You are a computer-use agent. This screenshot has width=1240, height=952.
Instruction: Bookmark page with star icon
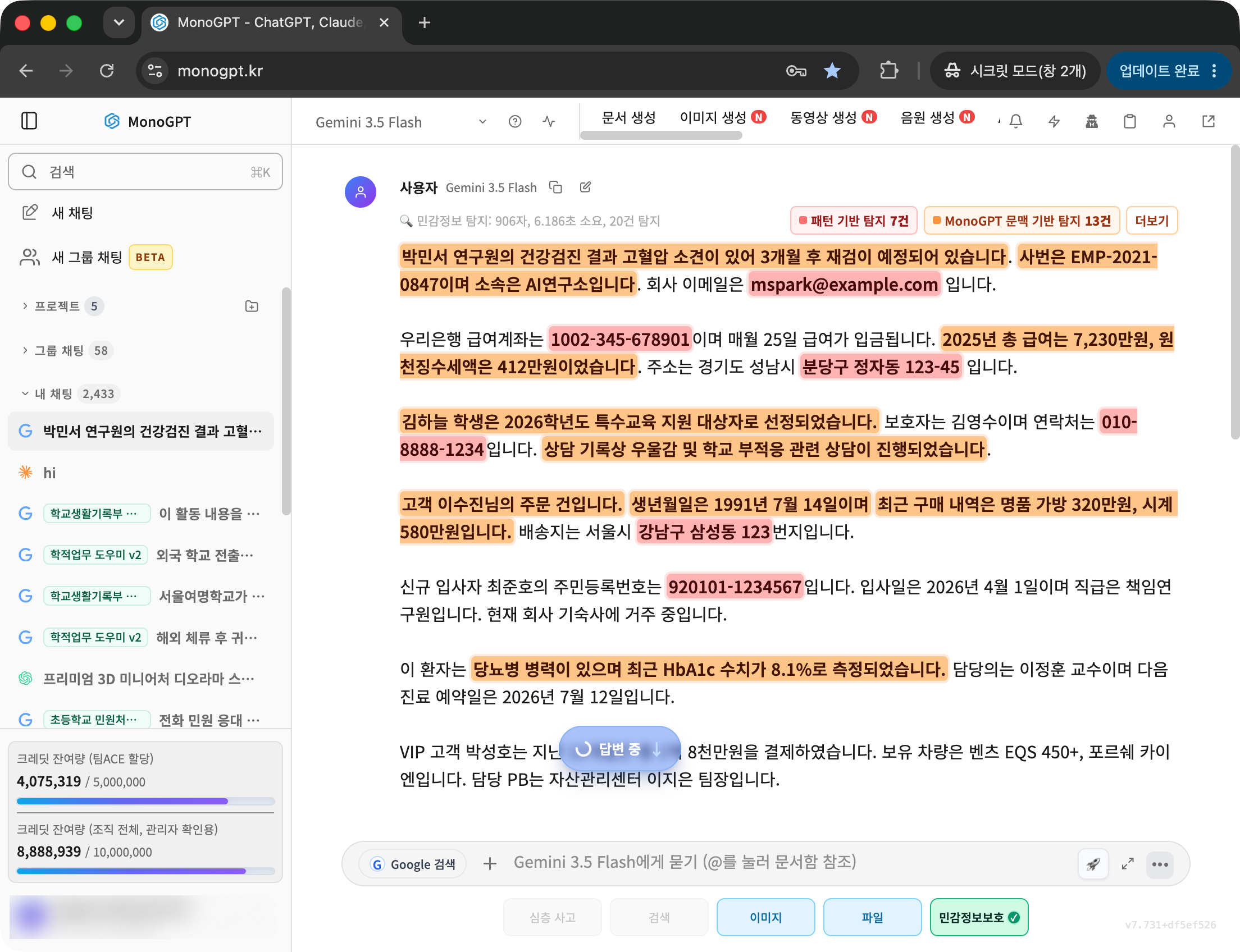(x=832, y=71)
